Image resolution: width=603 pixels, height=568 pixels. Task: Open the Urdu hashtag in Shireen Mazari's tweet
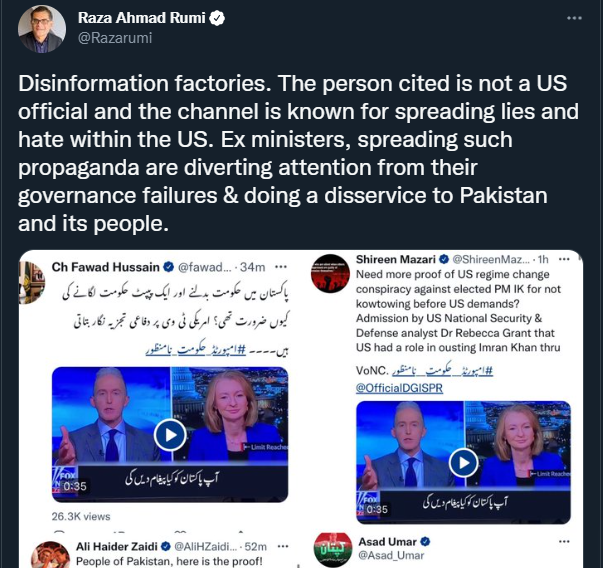pos(442,370)
